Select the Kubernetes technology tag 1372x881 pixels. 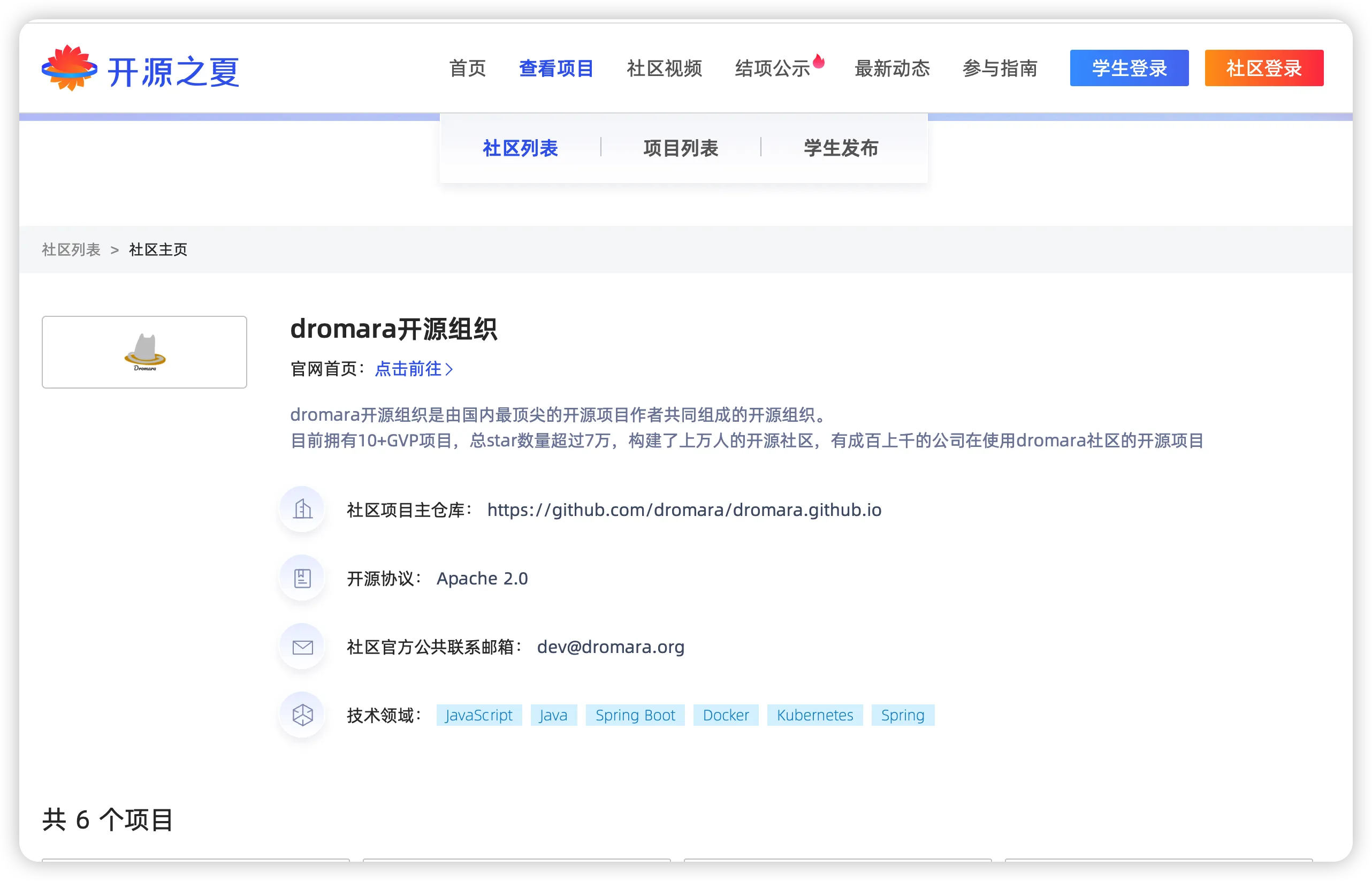pos(814,715)
